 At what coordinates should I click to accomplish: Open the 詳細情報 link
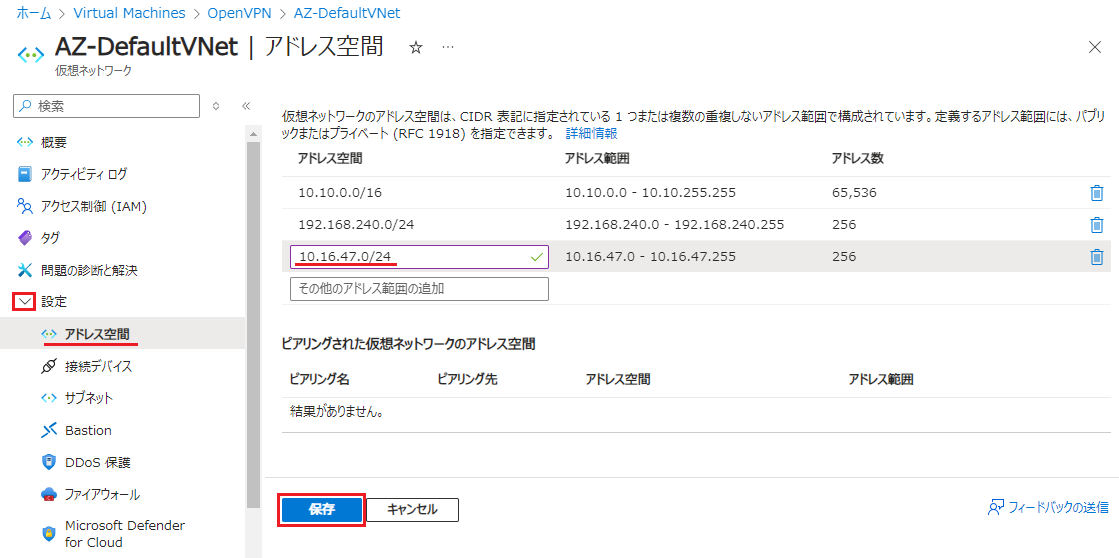[591, 133]
